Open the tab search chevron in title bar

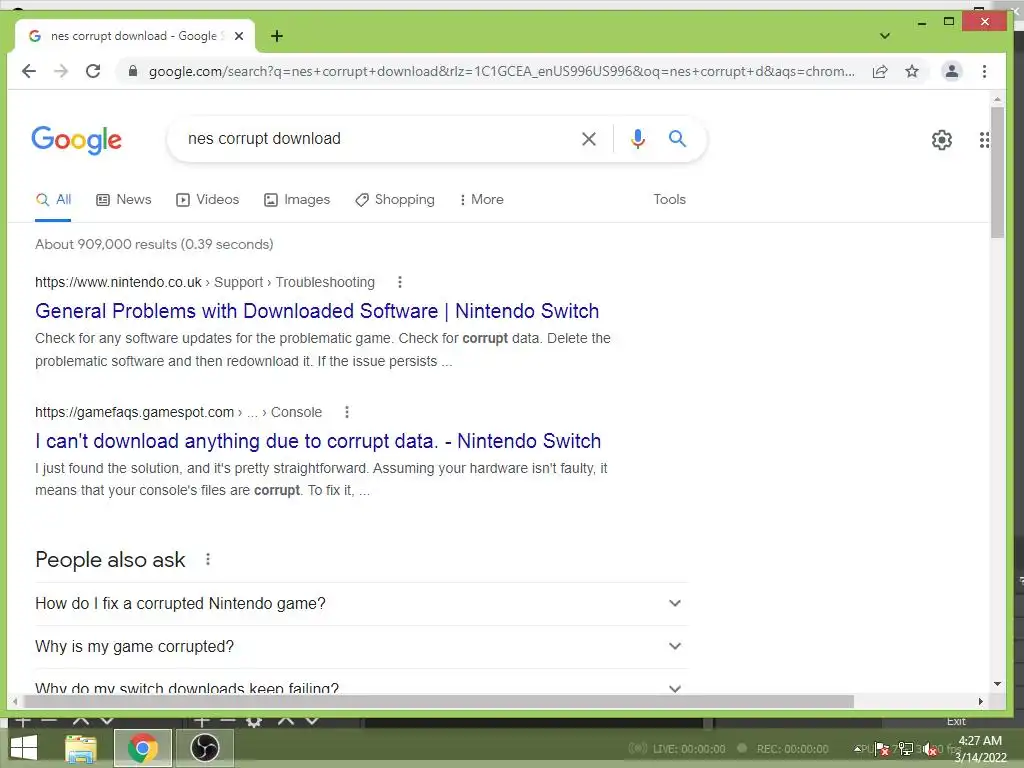[x=884, y=36]
